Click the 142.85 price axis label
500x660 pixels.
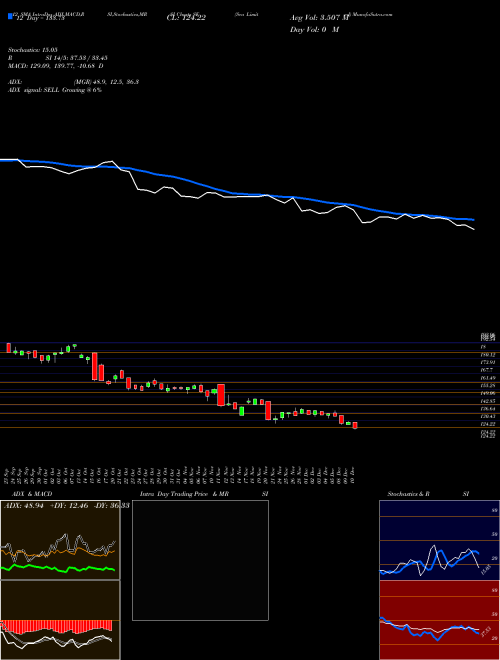coord(487,401)
